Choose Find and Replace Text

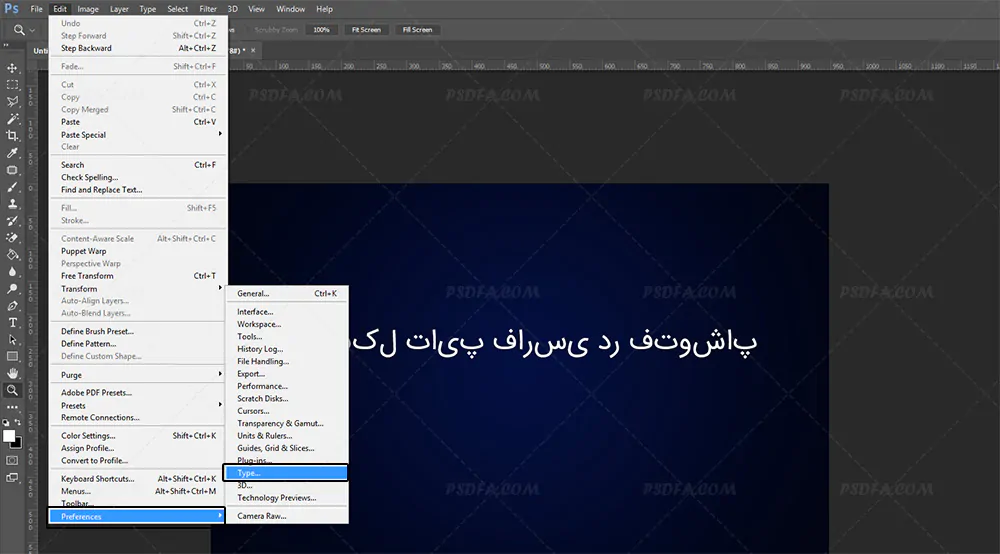point(138,189)
